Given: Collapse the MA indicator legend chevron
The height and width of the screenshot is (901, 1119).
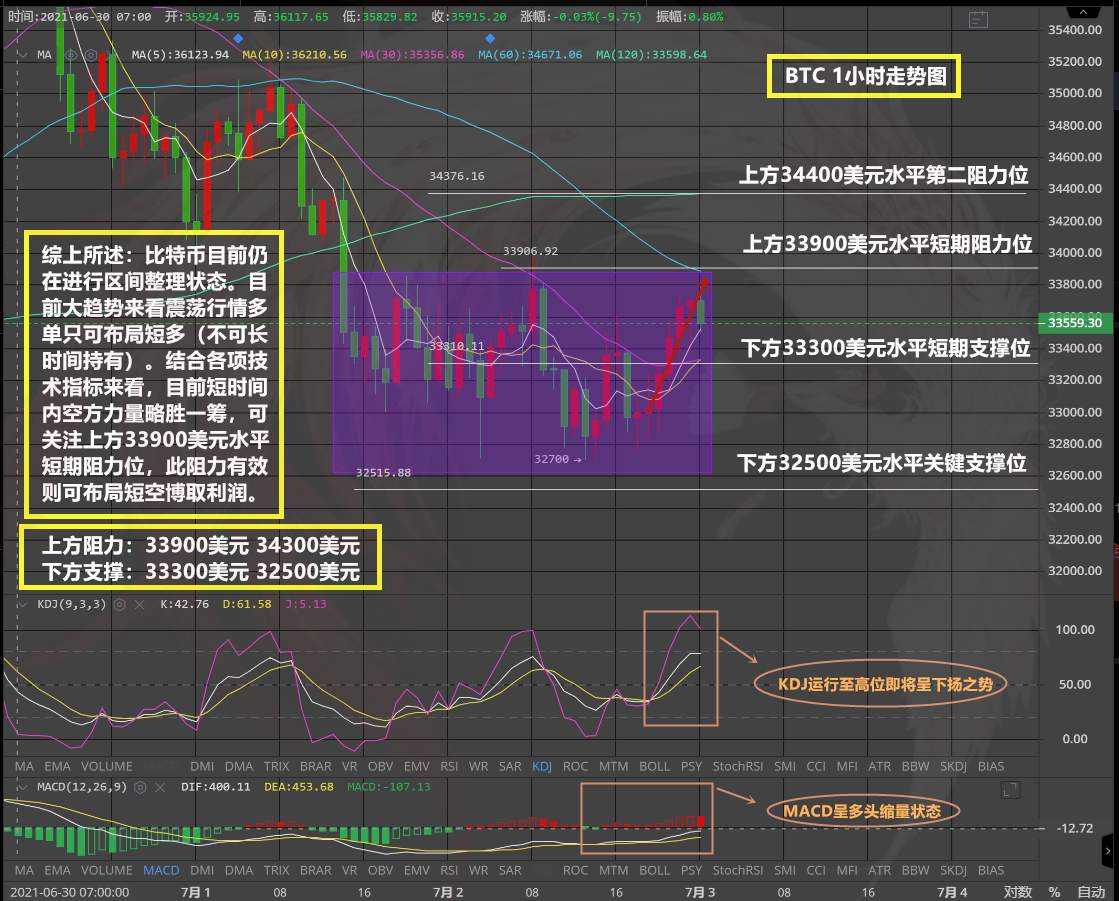Looking at the screenshot, I should coord(24,55).
